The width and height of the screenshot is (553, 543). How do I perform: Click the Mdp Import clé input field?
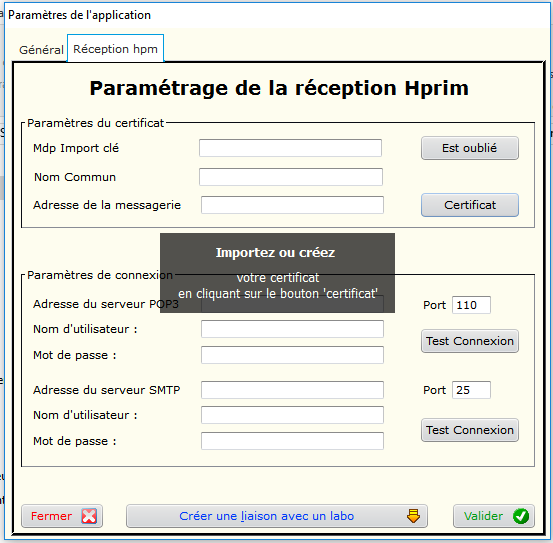290,148
